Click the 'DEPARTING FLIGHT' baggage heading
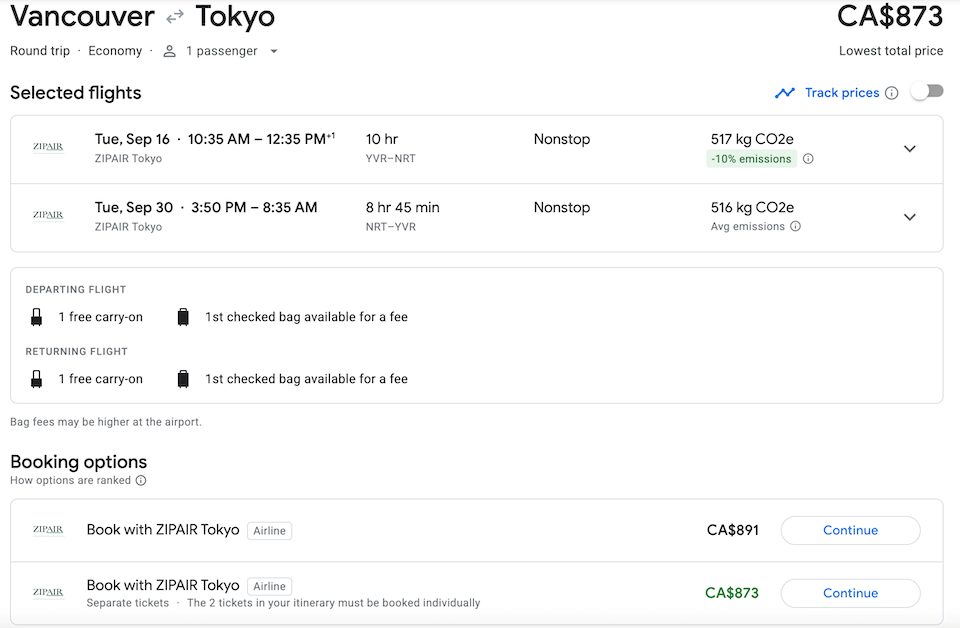 pos(76,290)
